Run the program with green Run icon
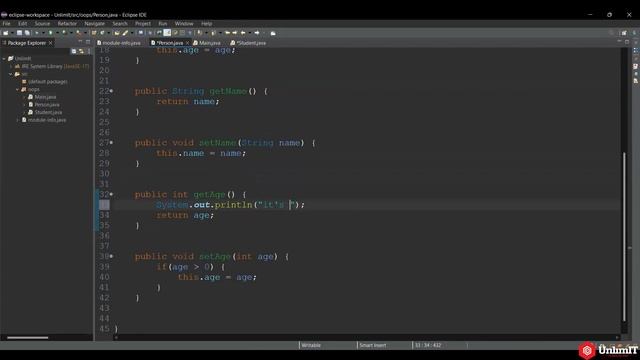Screen dimensions: 640x360 pyautogui.click(x=51, y=33)
